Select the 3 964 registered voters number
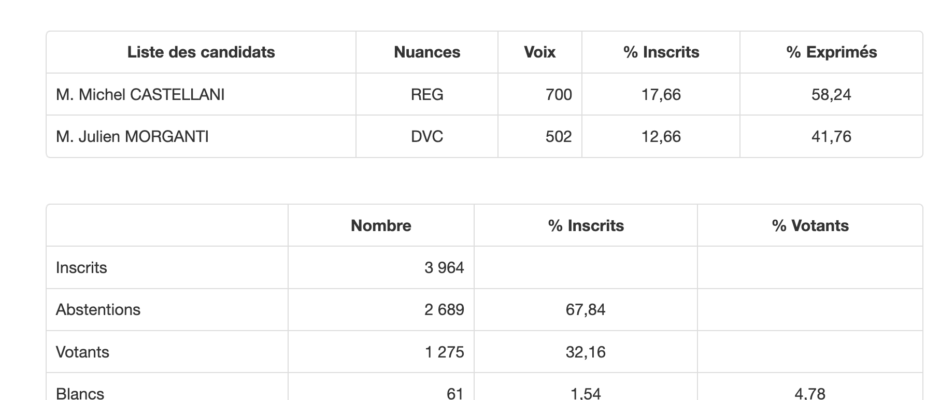 tap(444, 267)
